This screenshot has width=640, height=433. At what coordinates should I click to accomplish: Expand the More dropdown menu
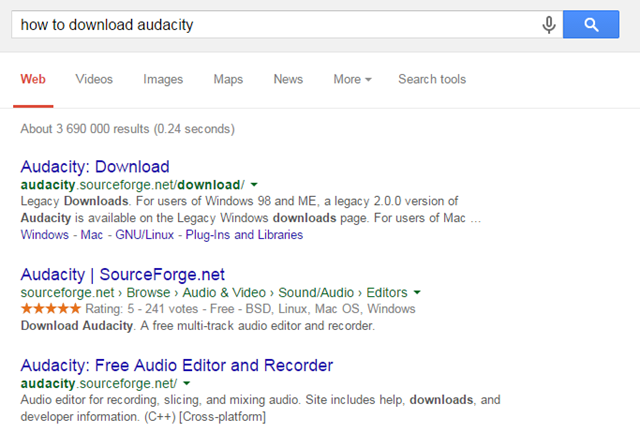pos(352,79)
